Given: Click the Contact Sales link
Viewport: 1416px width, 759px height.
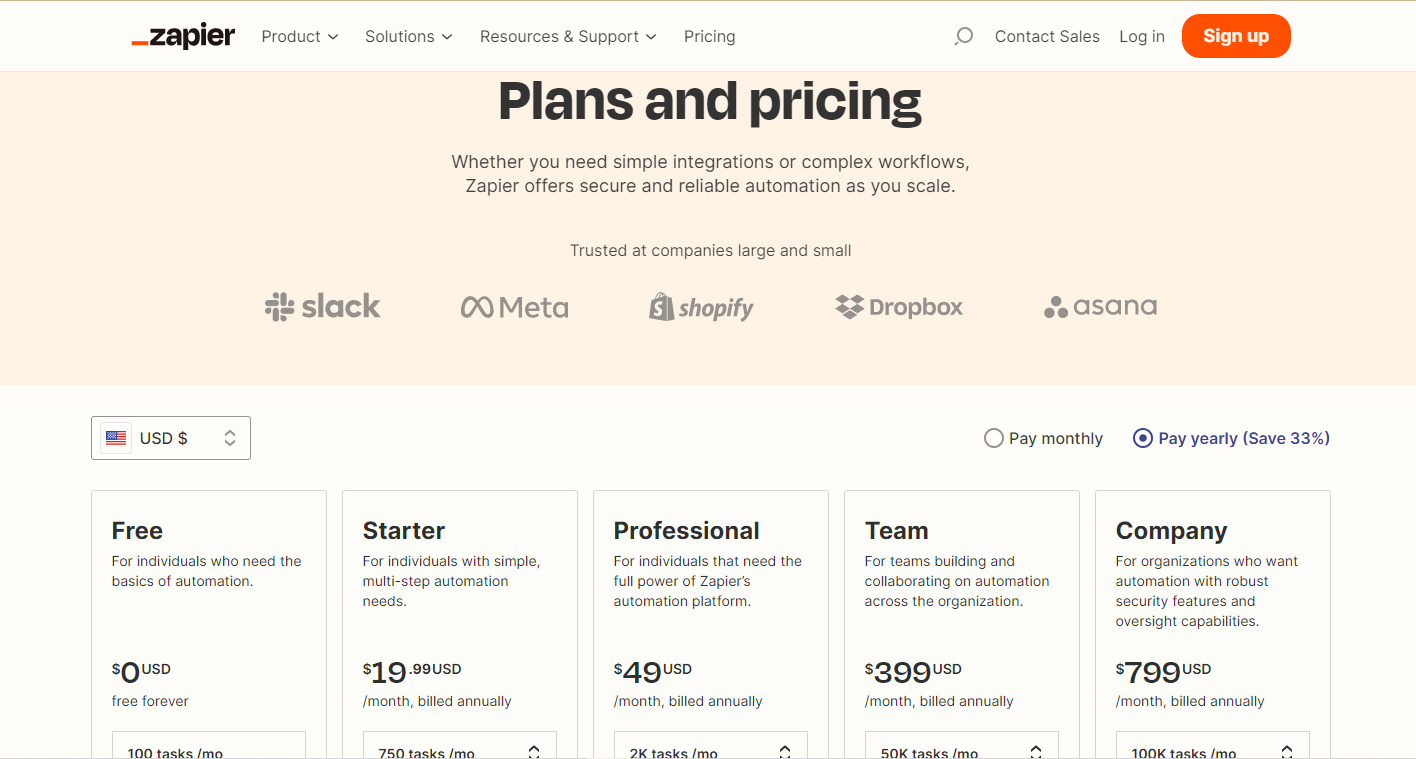Looking at the screenshot, I should tap(1047, 36).
